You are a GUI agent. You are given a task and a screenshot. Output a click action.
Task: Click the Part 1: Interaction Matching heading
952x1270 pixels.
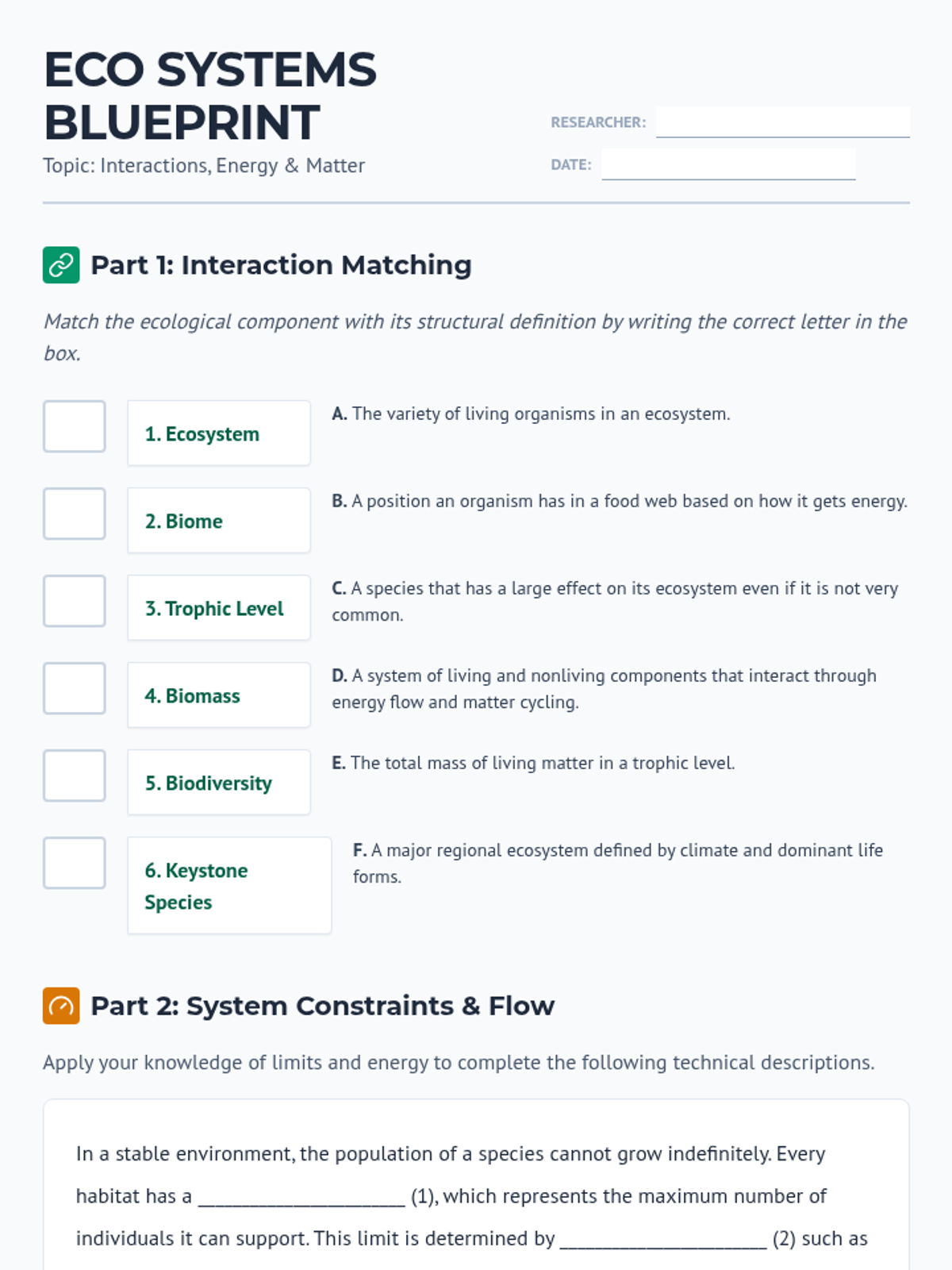pyautogui.click(x=281, y=265)
